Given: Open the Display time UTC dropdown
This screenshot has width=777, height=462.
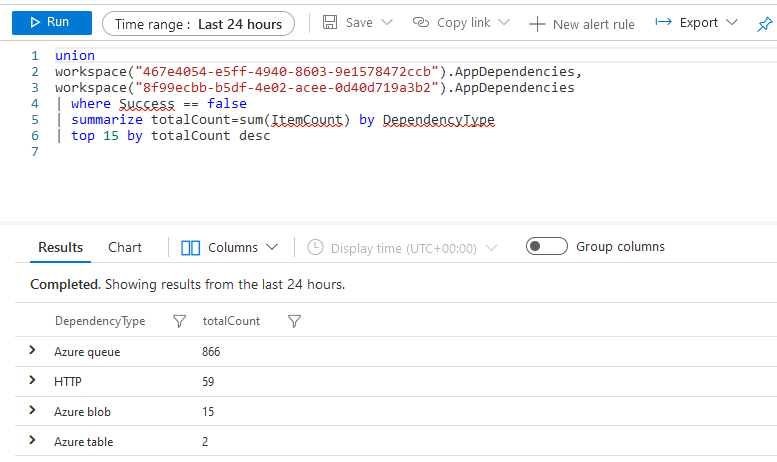Looking at the screenshot, I should (x=403, y=247).
